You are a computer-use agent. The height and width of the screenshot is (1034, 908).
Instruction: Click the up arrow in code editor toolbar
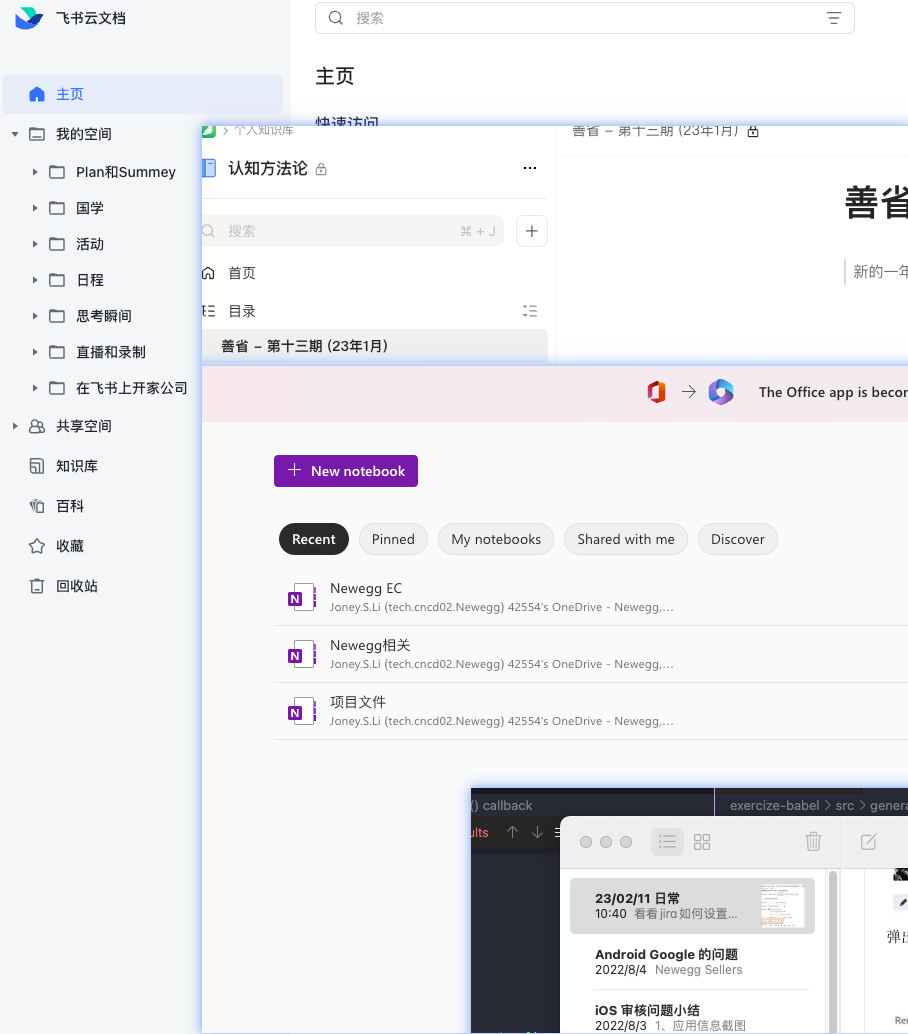tap(512, 832)
